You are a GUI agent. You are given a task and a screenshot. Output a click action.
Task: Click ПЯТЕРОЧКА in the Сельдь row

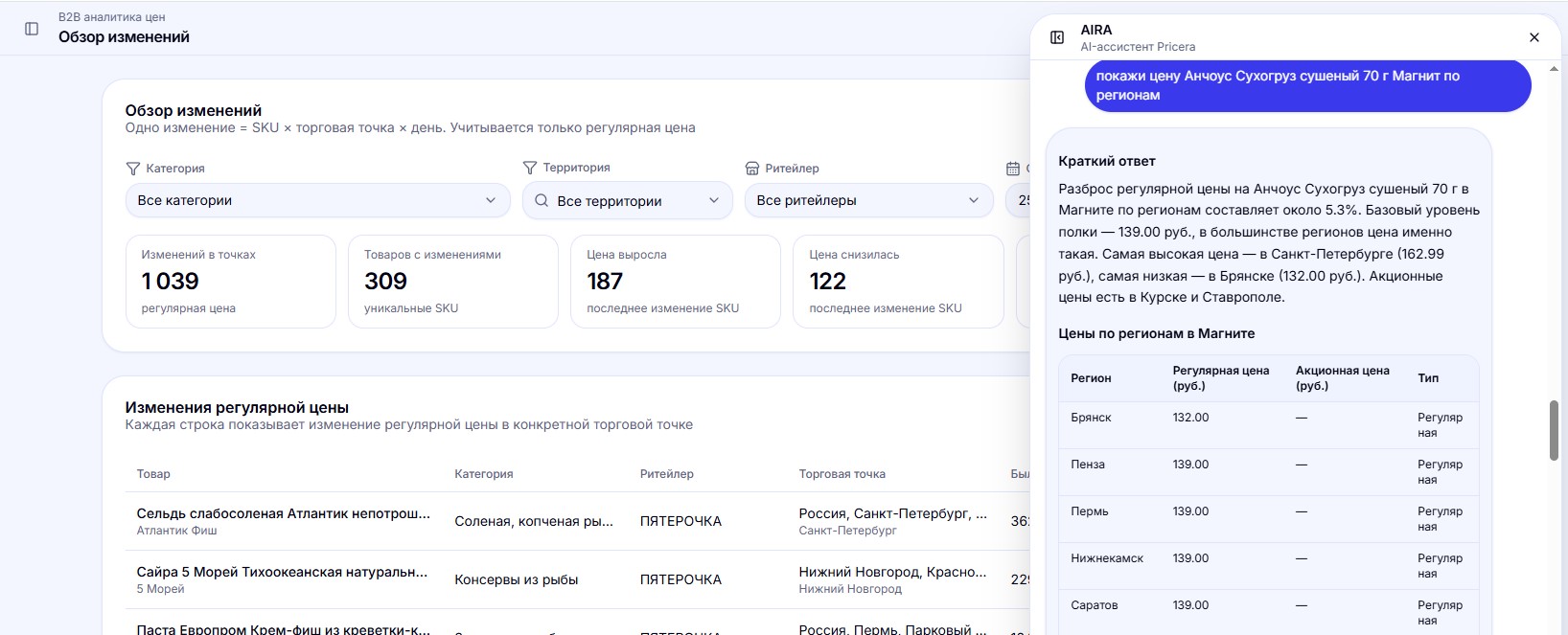pos(680,521)
